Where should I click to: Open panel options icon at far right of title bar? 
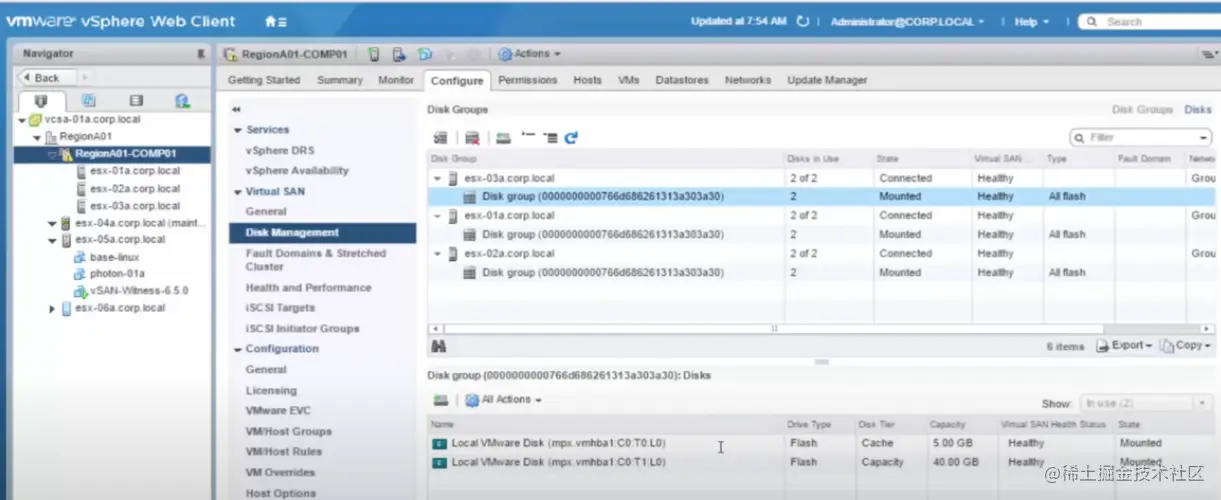click(1208, 54)
